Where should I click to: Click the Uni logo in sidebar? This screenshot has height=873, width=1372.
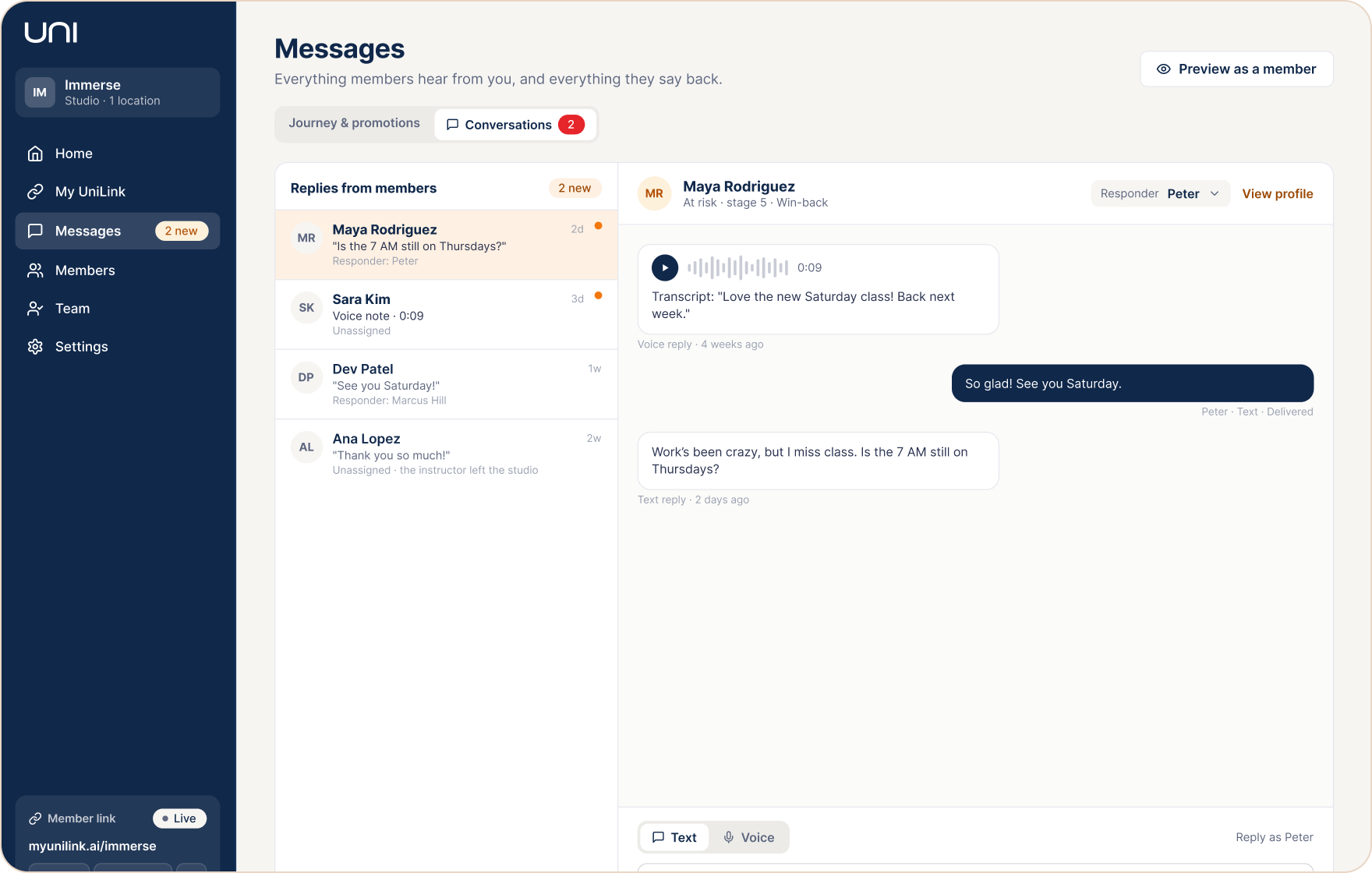point(51,32)
